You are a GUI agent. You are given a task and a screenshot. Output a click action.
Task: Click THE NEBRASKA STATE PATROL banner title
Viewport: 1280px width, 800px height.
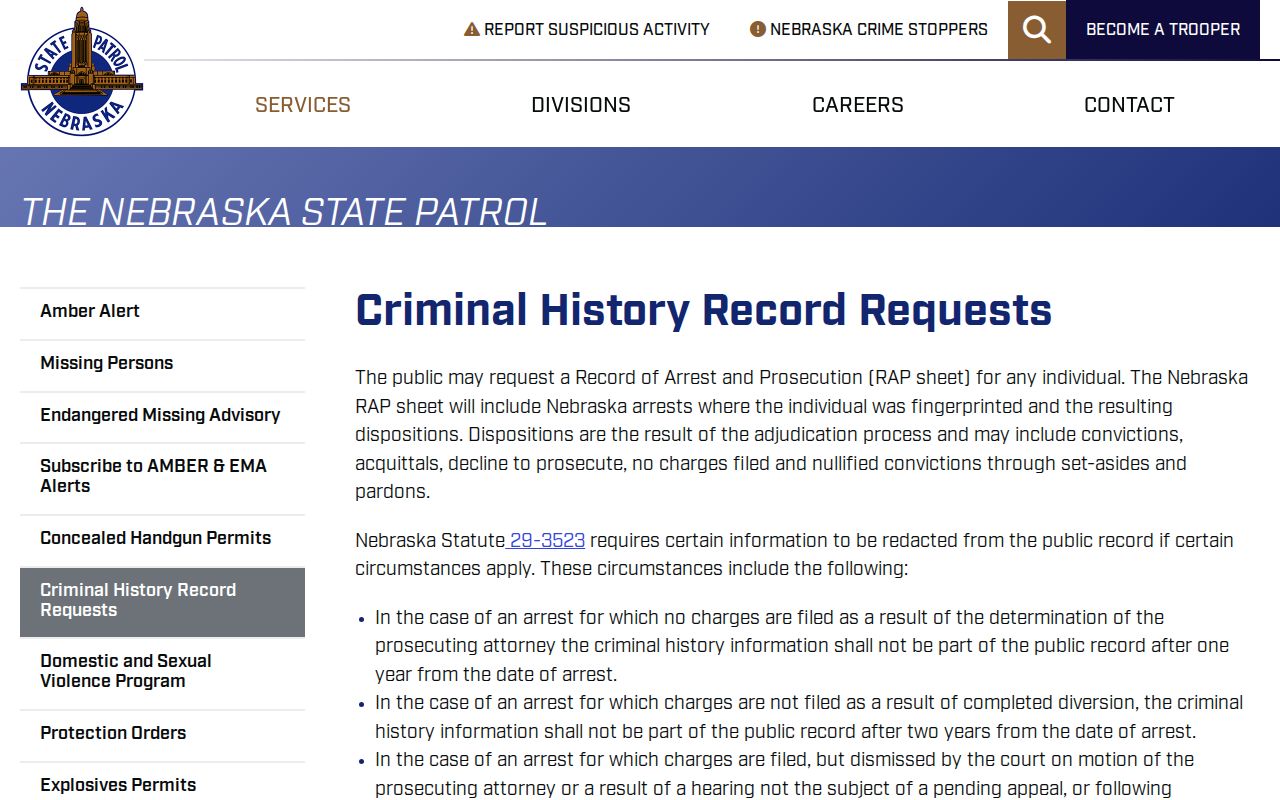coord(284,211)
